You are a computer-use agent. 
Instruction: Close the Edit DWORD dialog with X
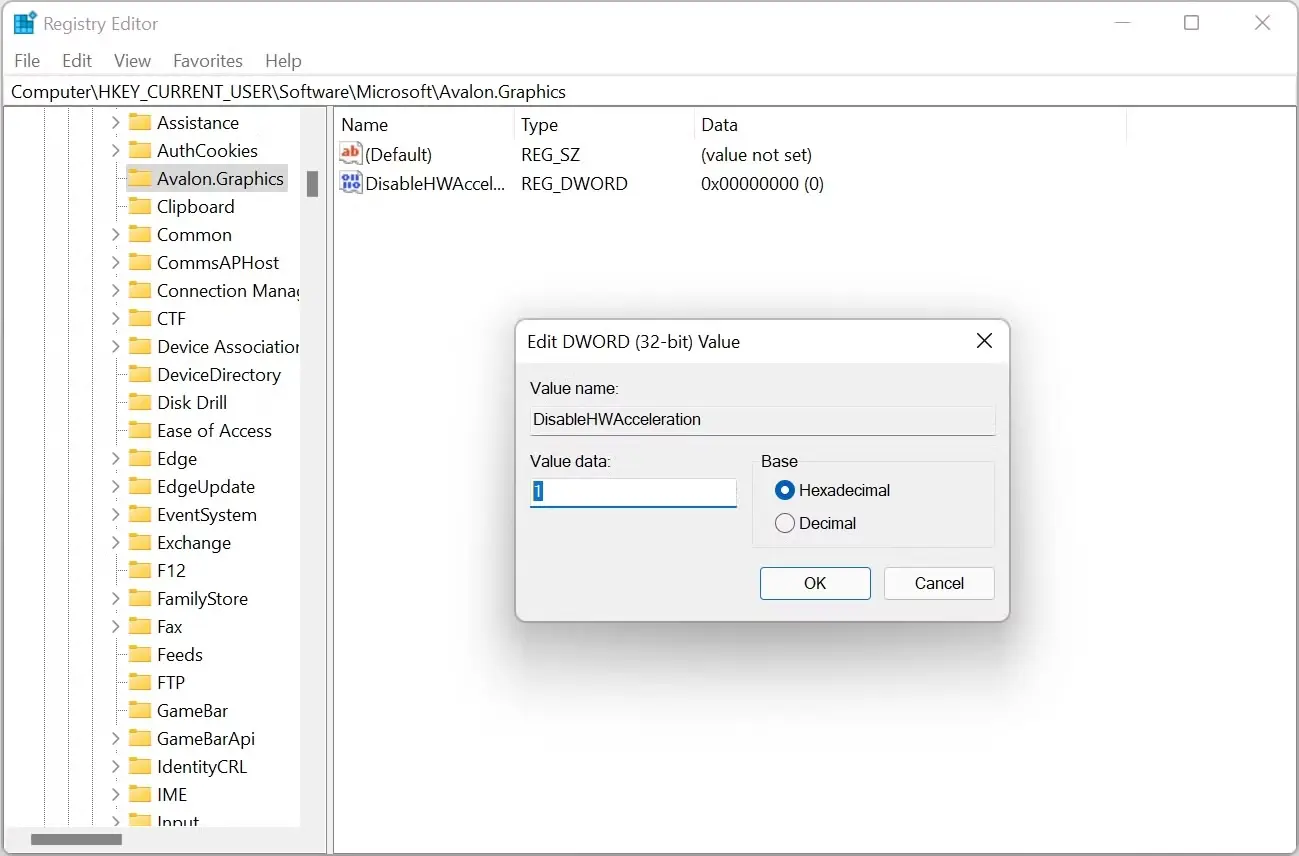pyautogui.click(x=984, y=341)
